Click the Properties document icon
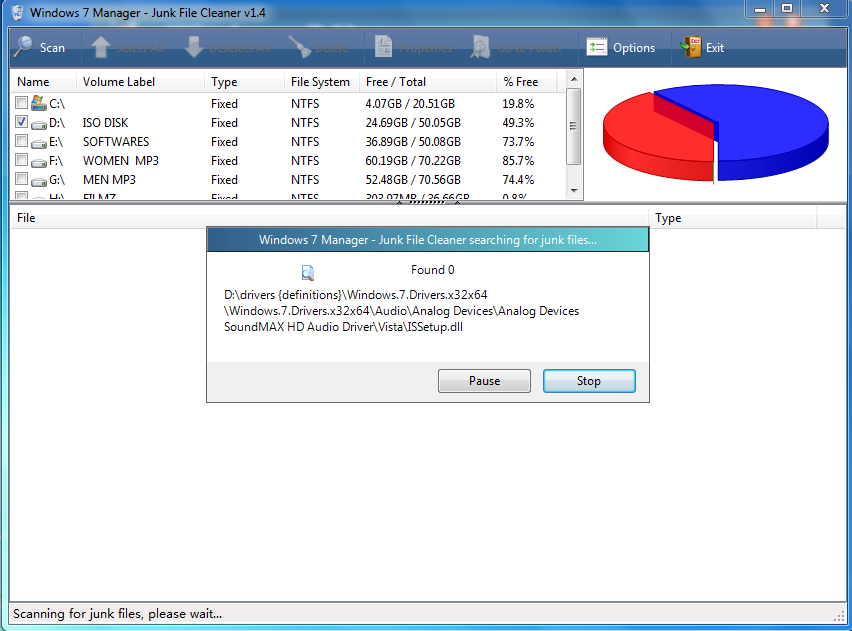 [x=384, y=47]
